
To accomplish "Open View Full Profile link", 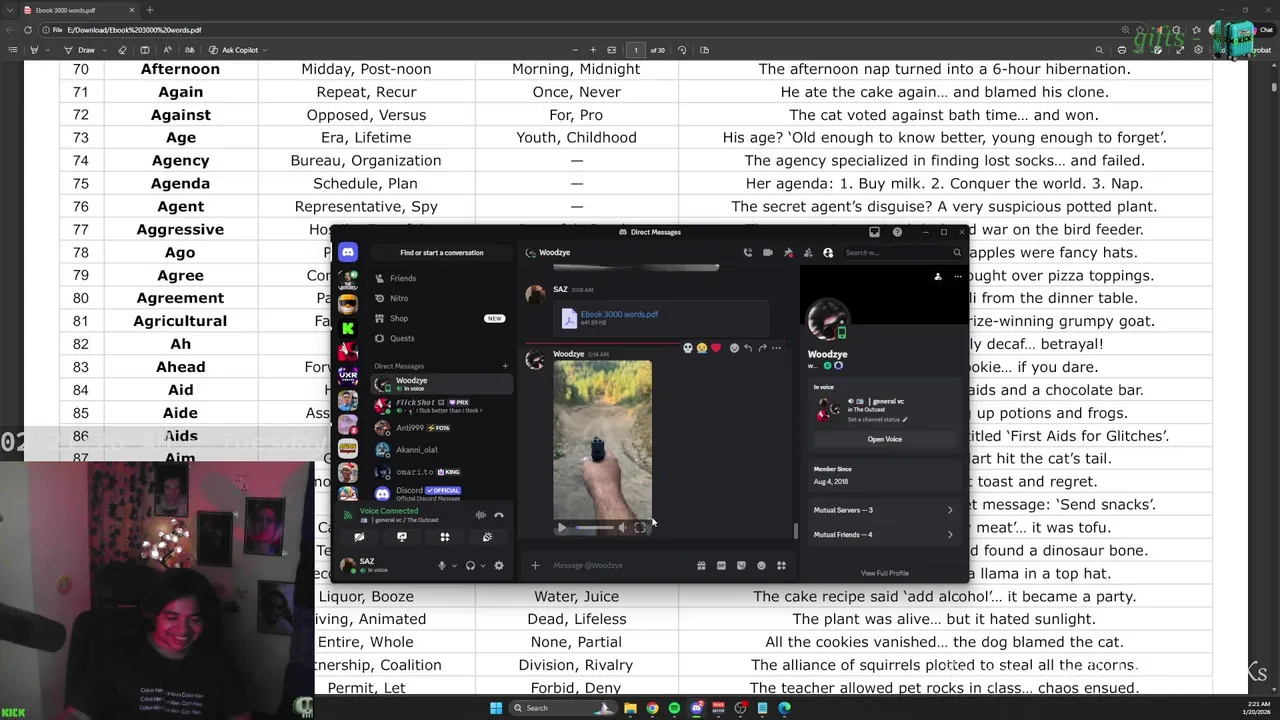I will pos(884,573).
